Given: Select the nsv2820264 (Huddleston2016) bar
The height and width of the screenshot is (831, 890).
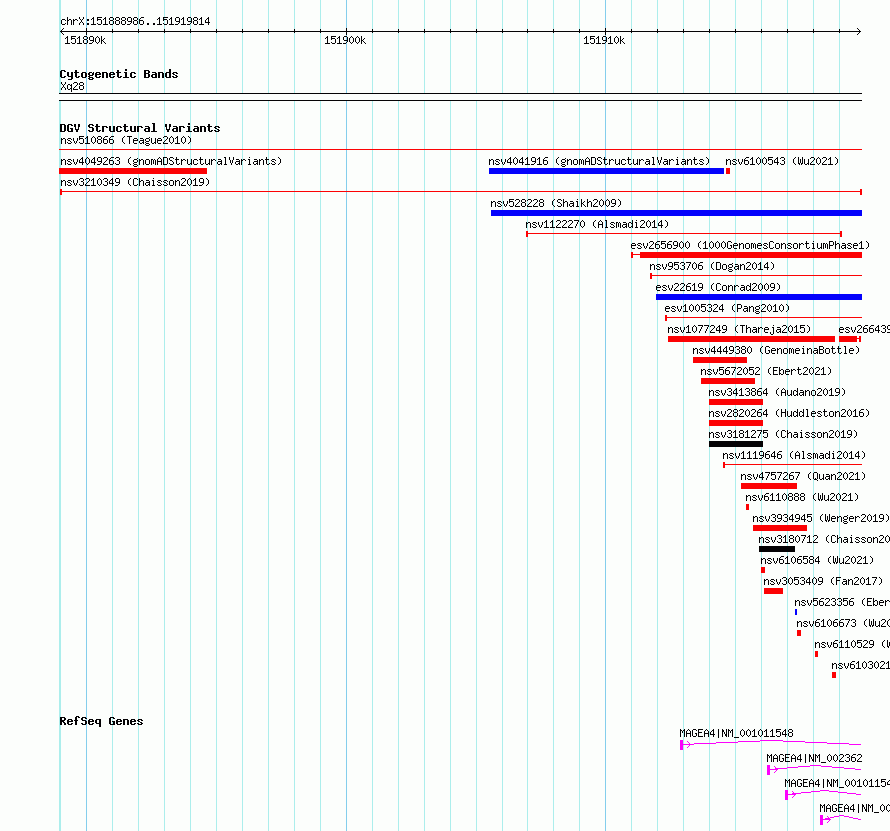Looking at the screenshot, I should pyautogui.click(x=736, y=423).
